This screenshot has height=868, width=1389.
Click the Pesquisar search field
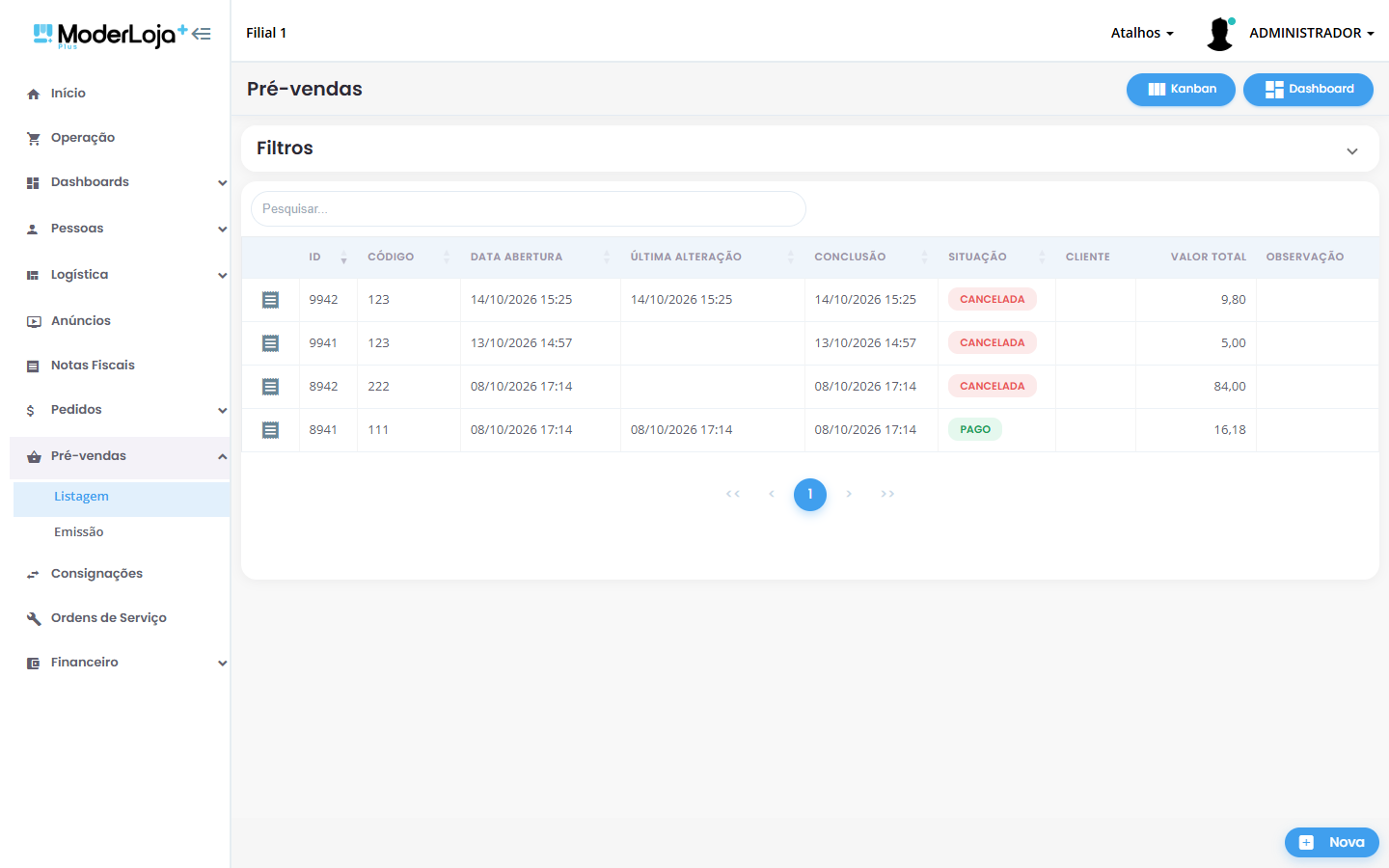point(529,209)
